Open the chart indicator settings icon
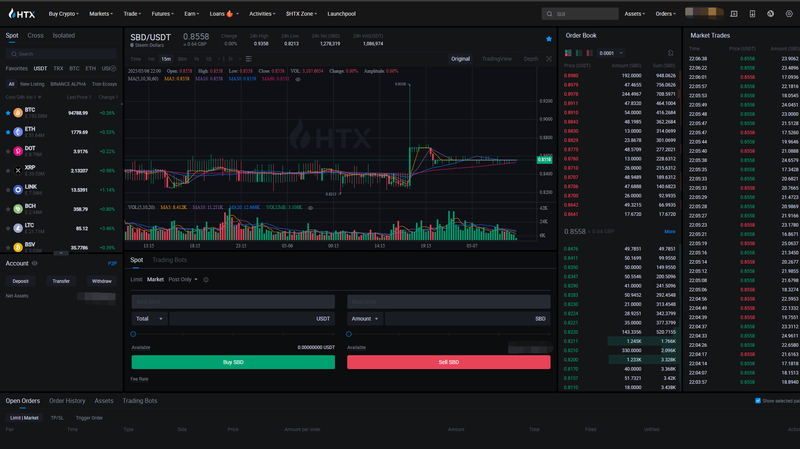 248,59
